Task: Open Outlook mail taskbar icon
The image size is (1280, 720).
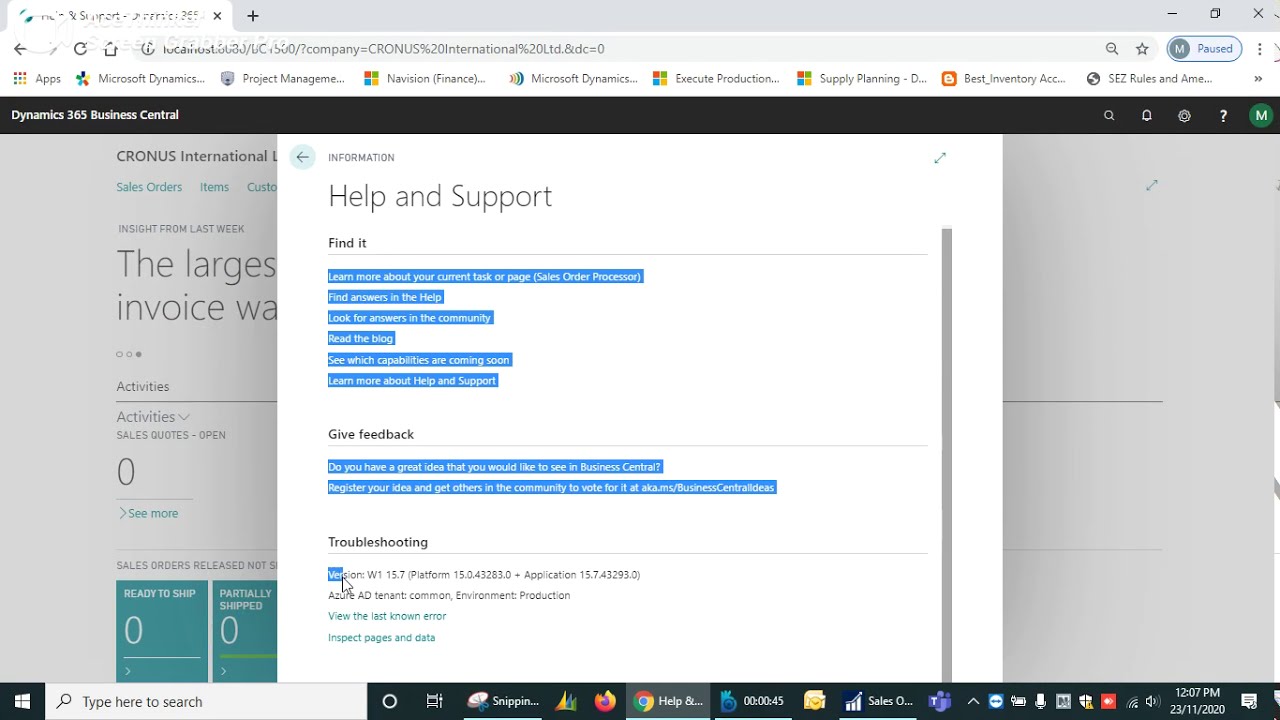Action: click(813, 701)
